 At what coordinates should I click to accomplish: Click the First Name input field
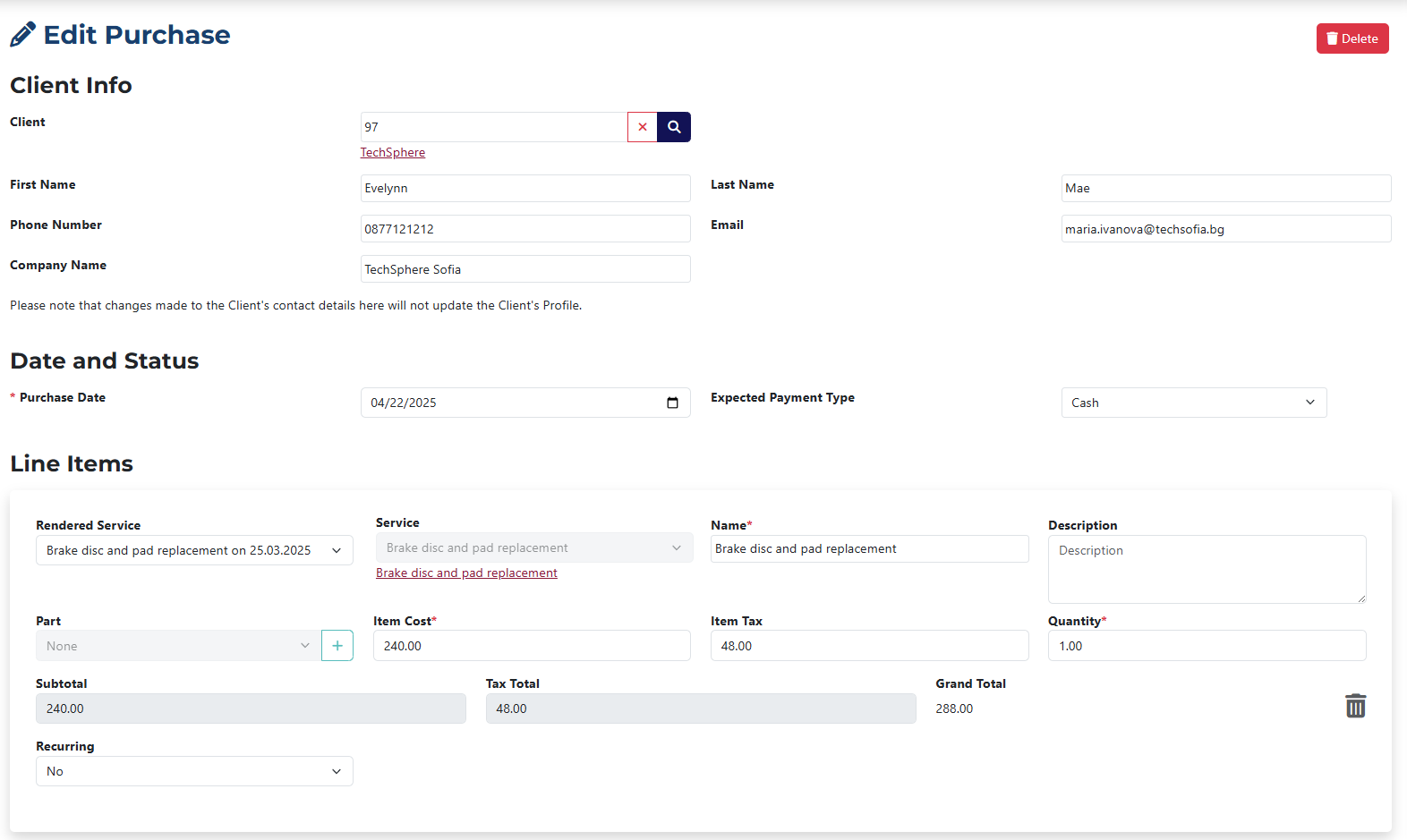(525, 188)
